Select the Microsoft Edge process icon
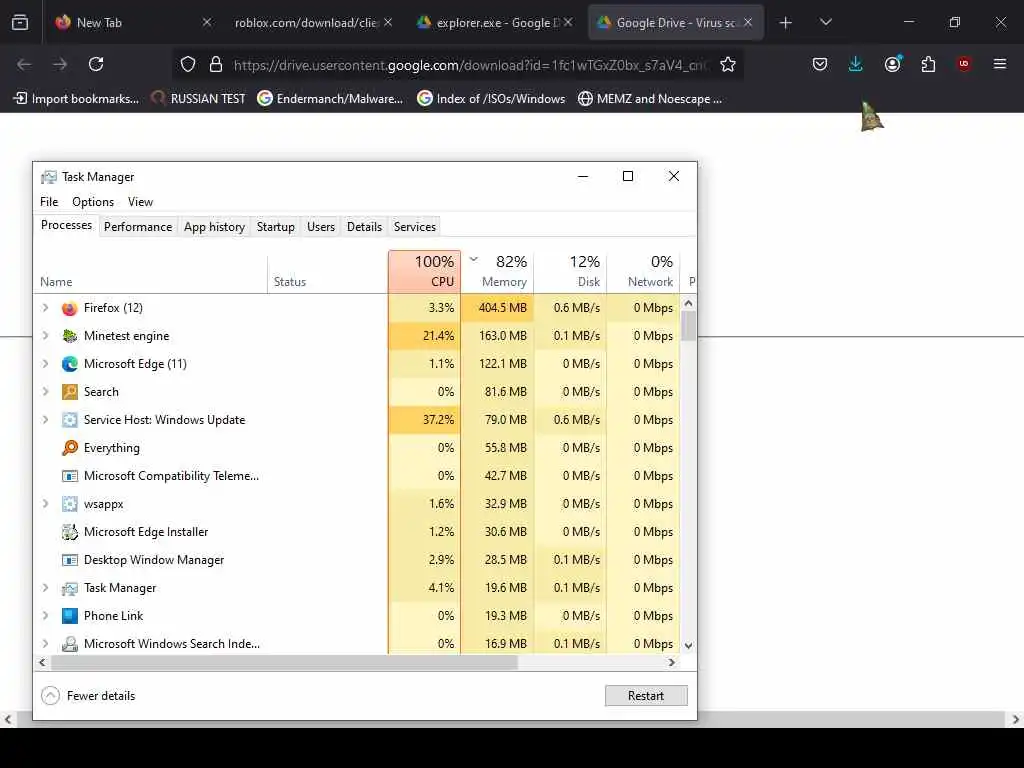 (69, 364)
